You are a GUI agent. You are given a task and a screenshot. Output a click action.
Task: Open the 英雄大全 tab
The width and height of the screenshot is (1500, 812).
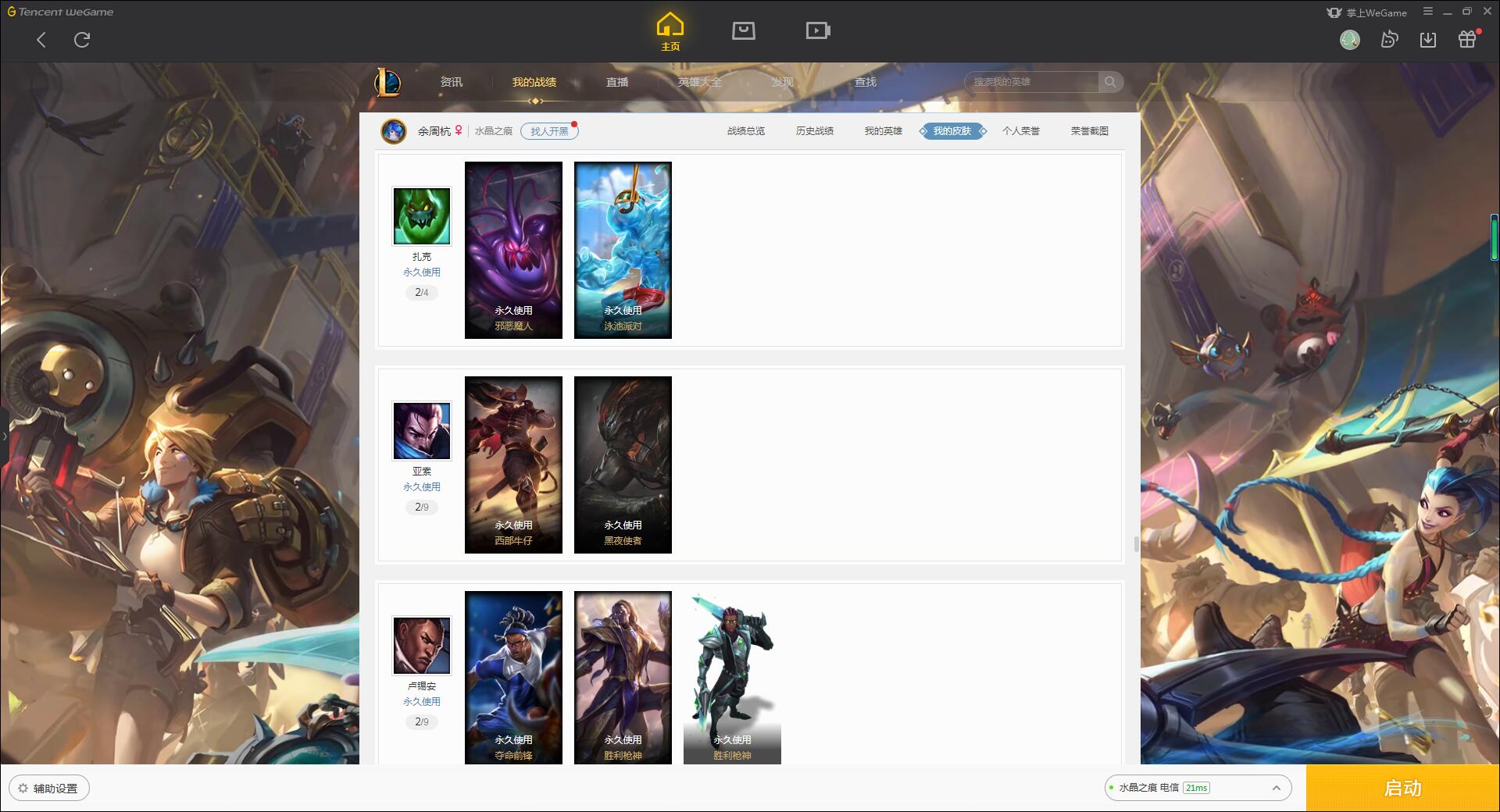coord(700,82)
